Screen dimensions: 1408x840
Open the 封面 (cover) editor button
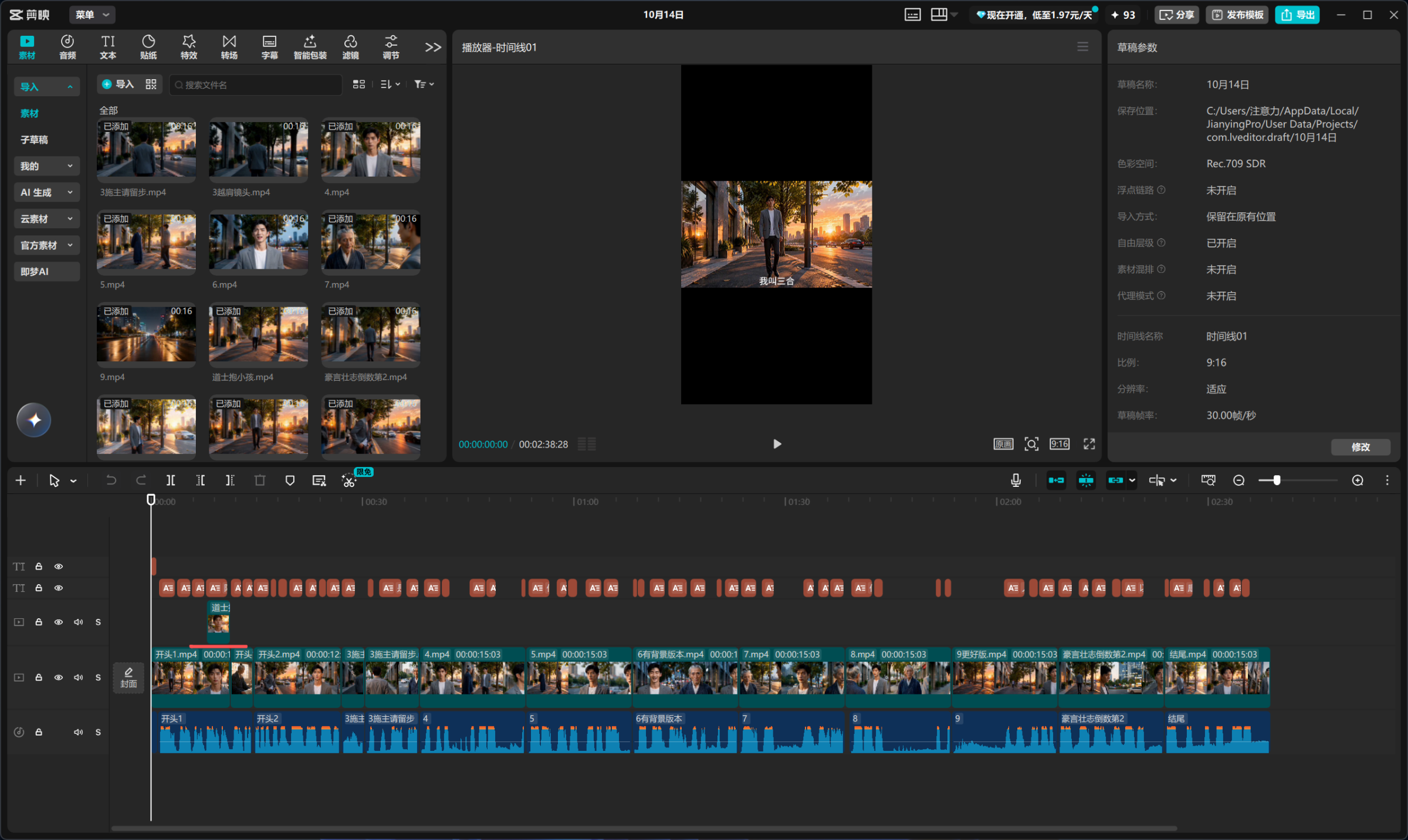click(x=128, y=678)
